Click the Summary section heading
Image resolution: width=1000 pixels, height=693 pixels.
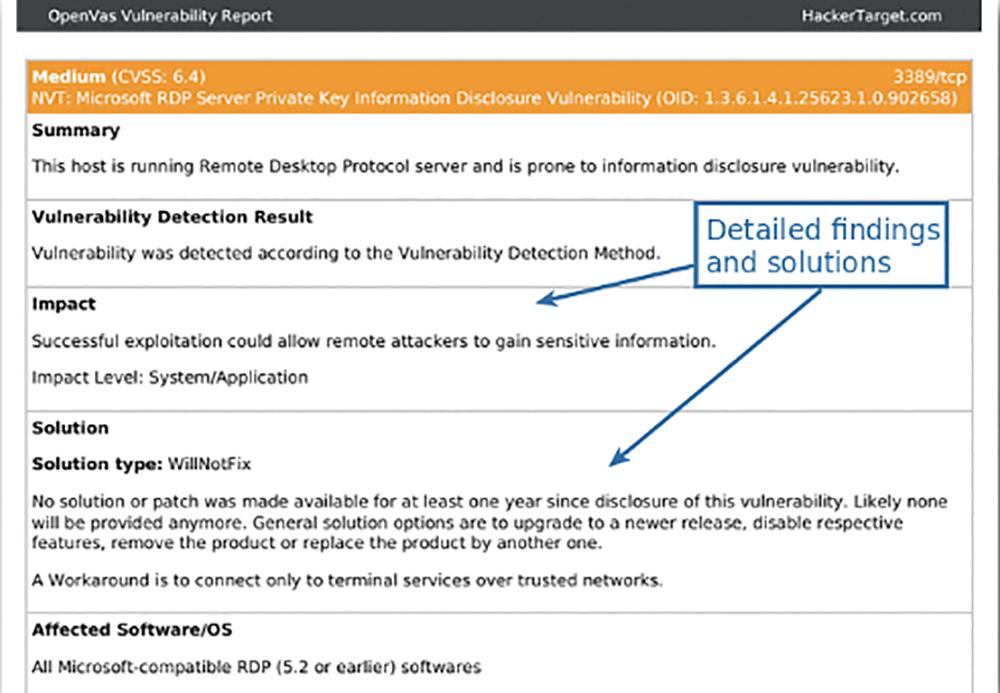pos(76,131)
